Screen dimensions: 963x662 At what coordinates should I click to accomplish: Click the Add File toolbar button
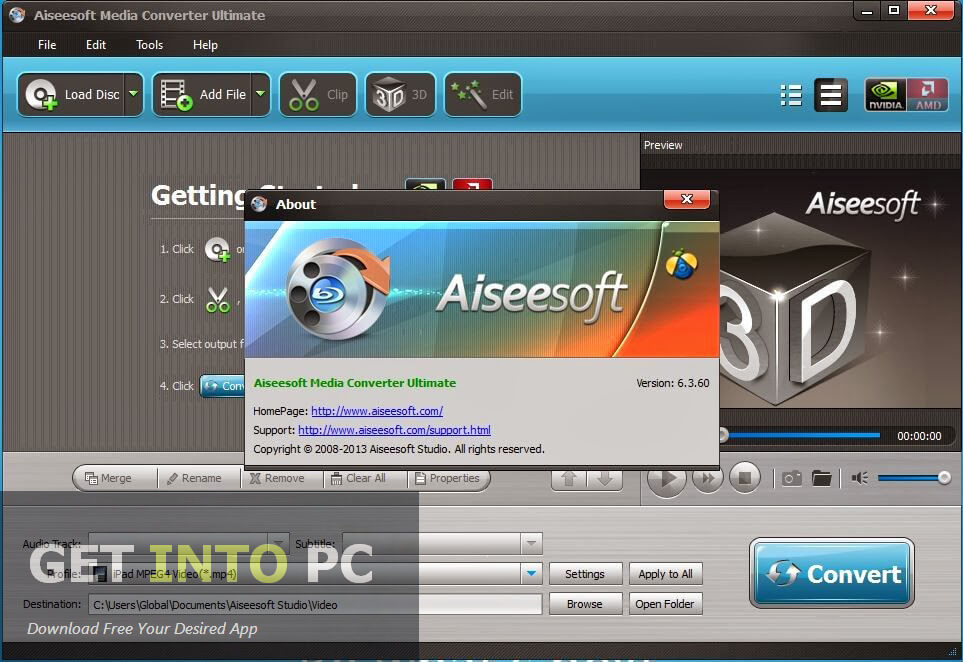pos(202,95)
